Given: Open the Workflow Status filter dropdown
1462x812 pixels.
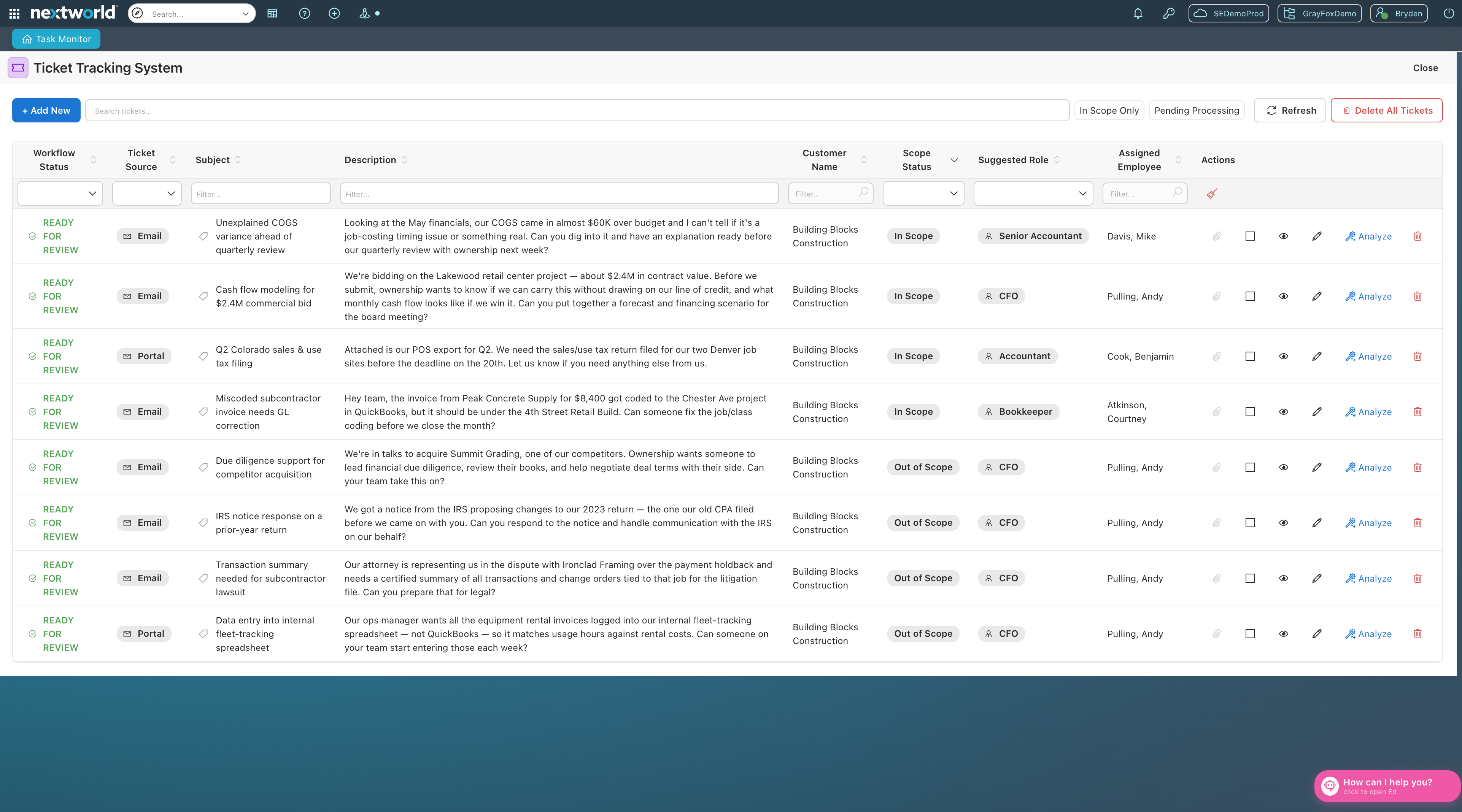Looking at the screenshot, I should 60,193.
